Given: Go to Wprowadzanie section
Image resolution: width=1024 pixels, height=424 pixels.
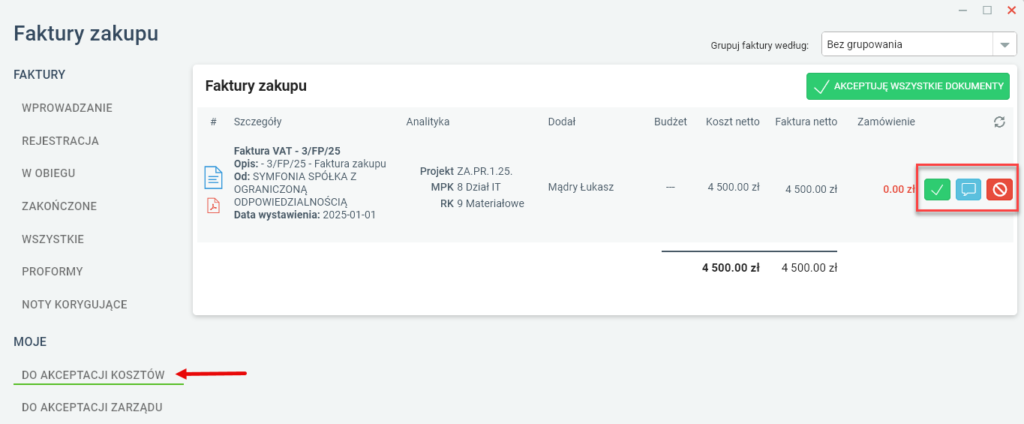Looking at the screenshot, I should [x=67, y=108].
